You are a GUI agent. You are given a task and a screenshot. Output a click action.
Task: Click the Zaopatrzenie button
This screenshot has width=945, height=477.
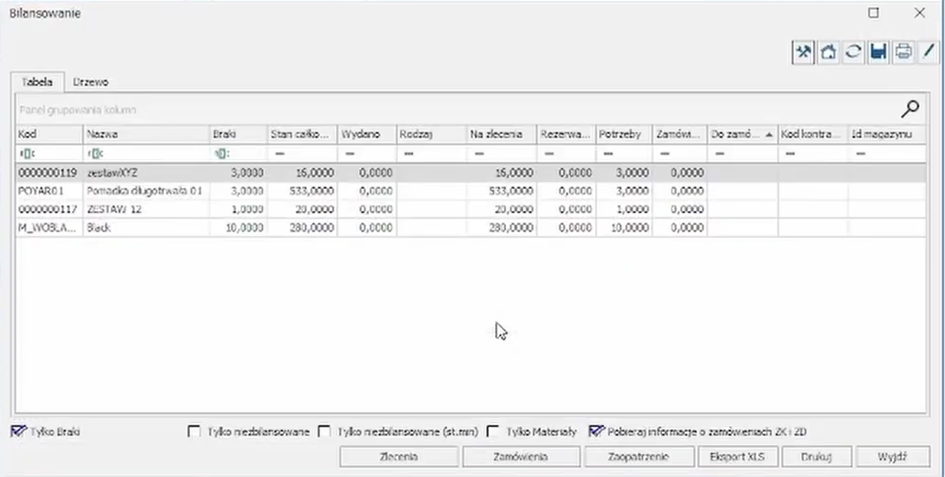639,456
